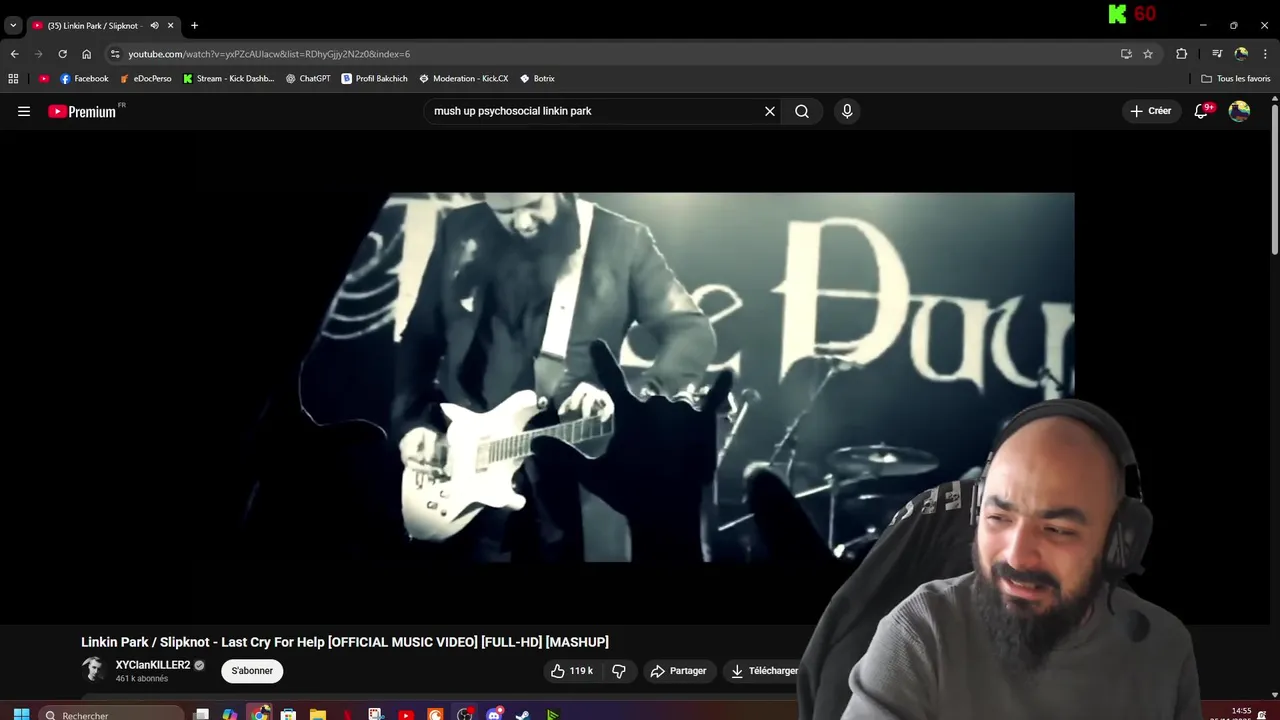Open the Chrome three-dot menu
Screen dimensions: 1280x720
point(1265,54)
